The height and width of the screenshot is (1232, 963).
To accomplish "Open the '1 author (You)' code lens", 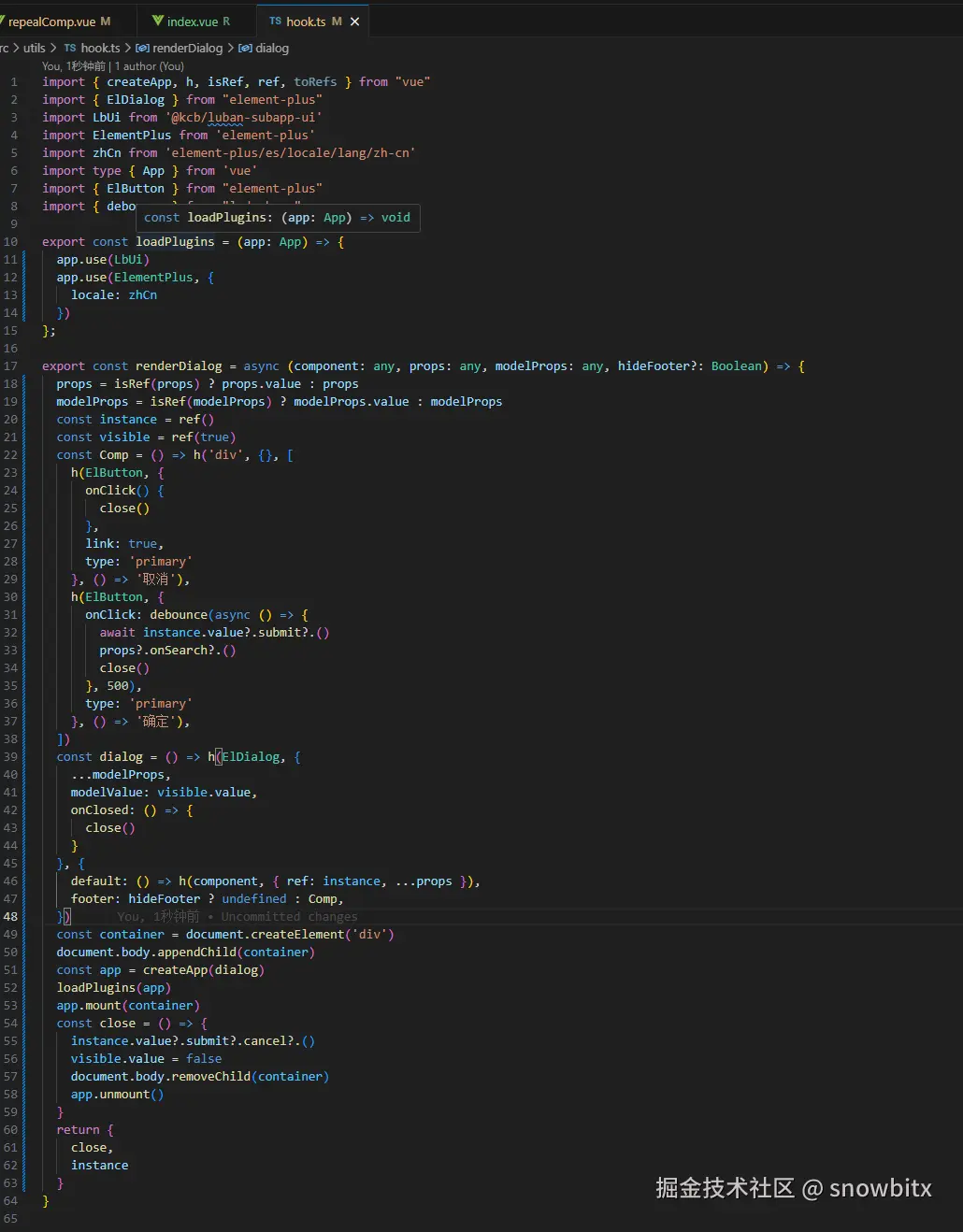I will point(150,66).
